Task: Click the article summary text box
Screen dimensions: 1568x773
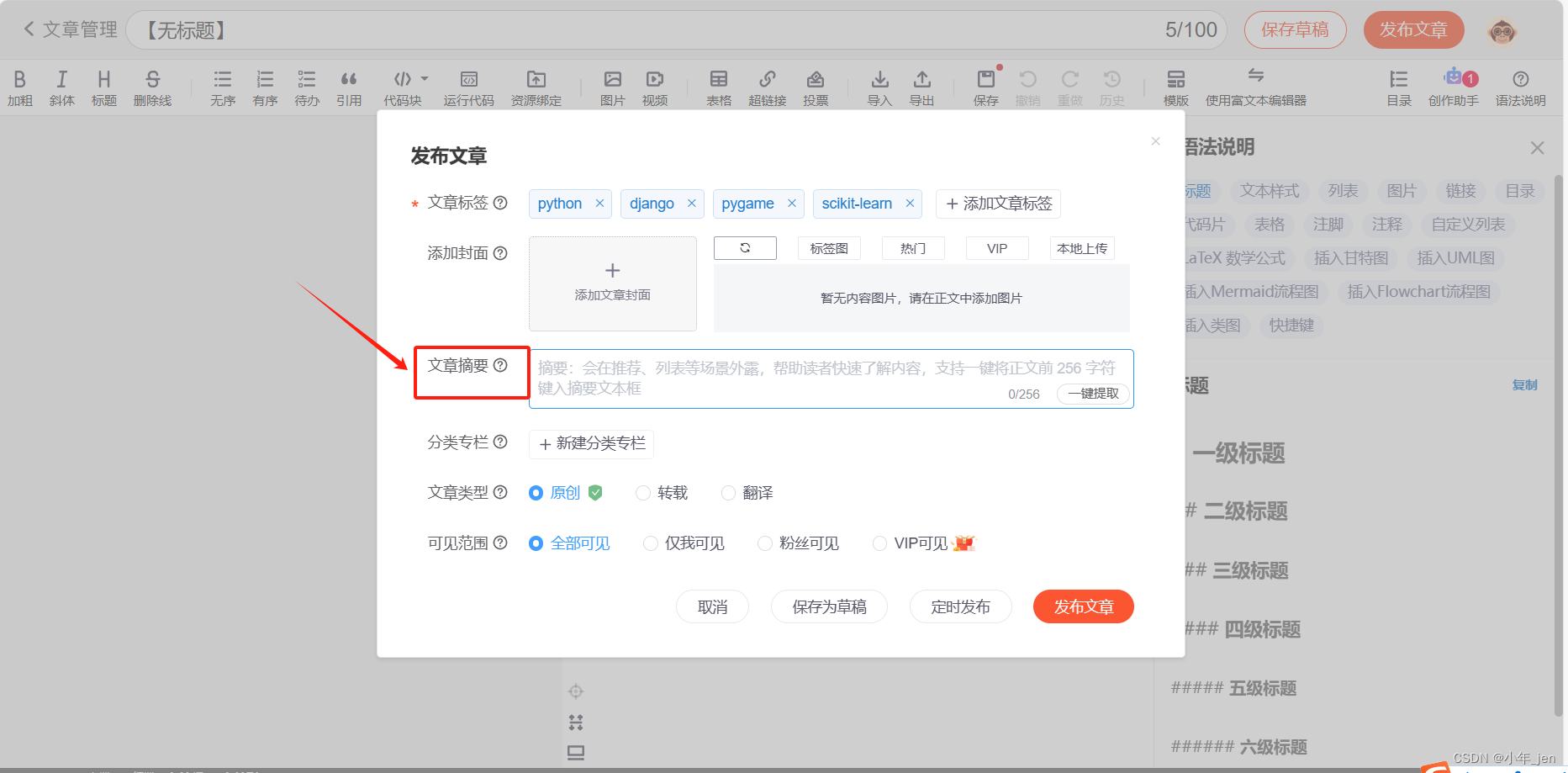Action: tap(832, 379)
